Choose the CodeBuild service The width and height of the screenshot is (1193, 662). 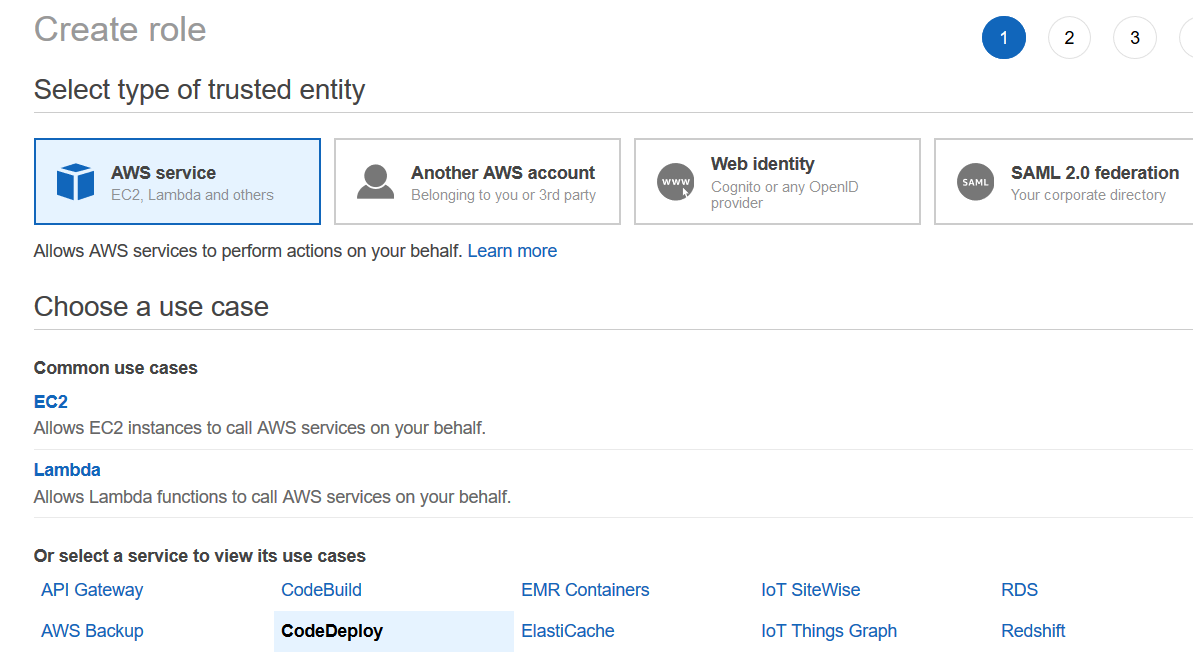point(321,590)
